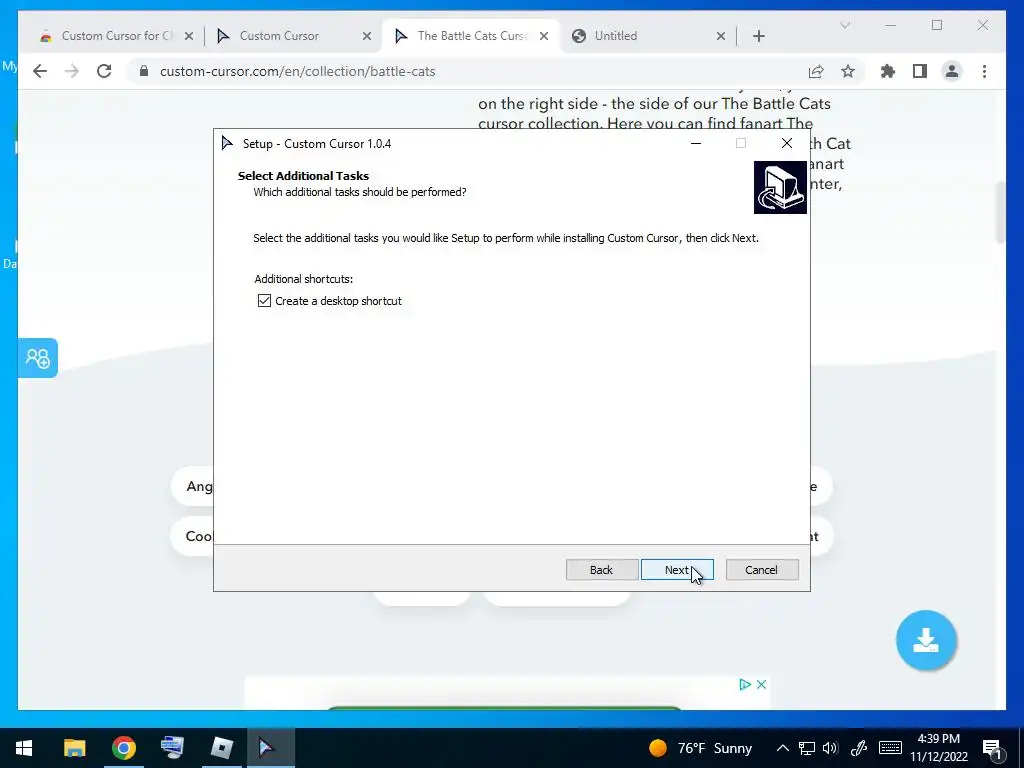Click the site lock icon in the address bar
1024x768 pixels.
pyautogui.click(x=144, y=71)
